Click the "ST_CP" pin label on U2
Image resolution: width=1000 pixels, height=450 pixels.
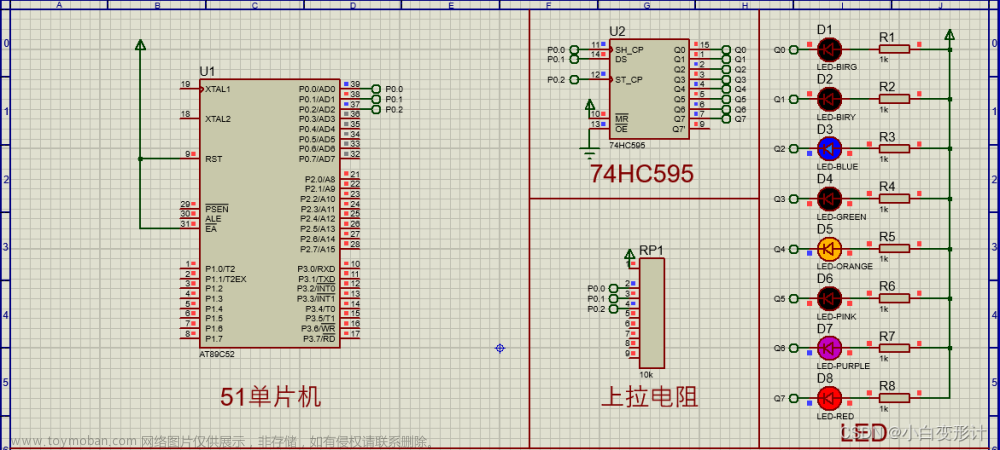coord(628,80)
